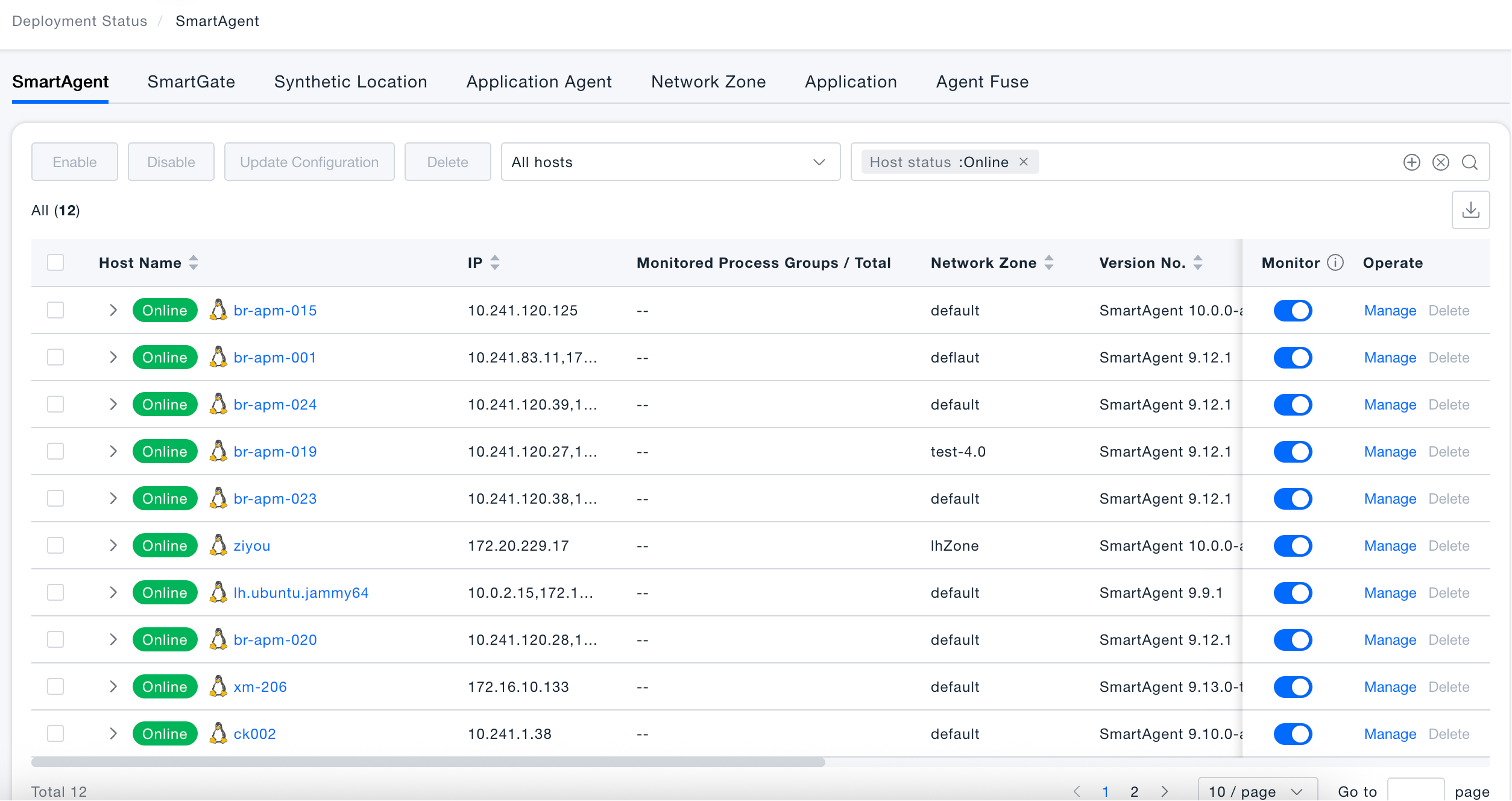Switch to the Application Agent tab
1512x801 pixels.
tap(539, 81)
